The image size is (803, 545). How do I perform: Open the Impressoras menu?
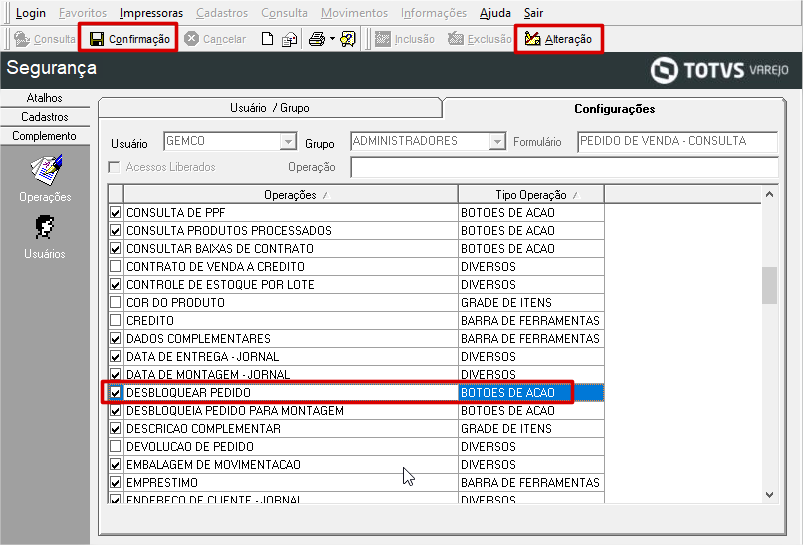coord(151,13)
